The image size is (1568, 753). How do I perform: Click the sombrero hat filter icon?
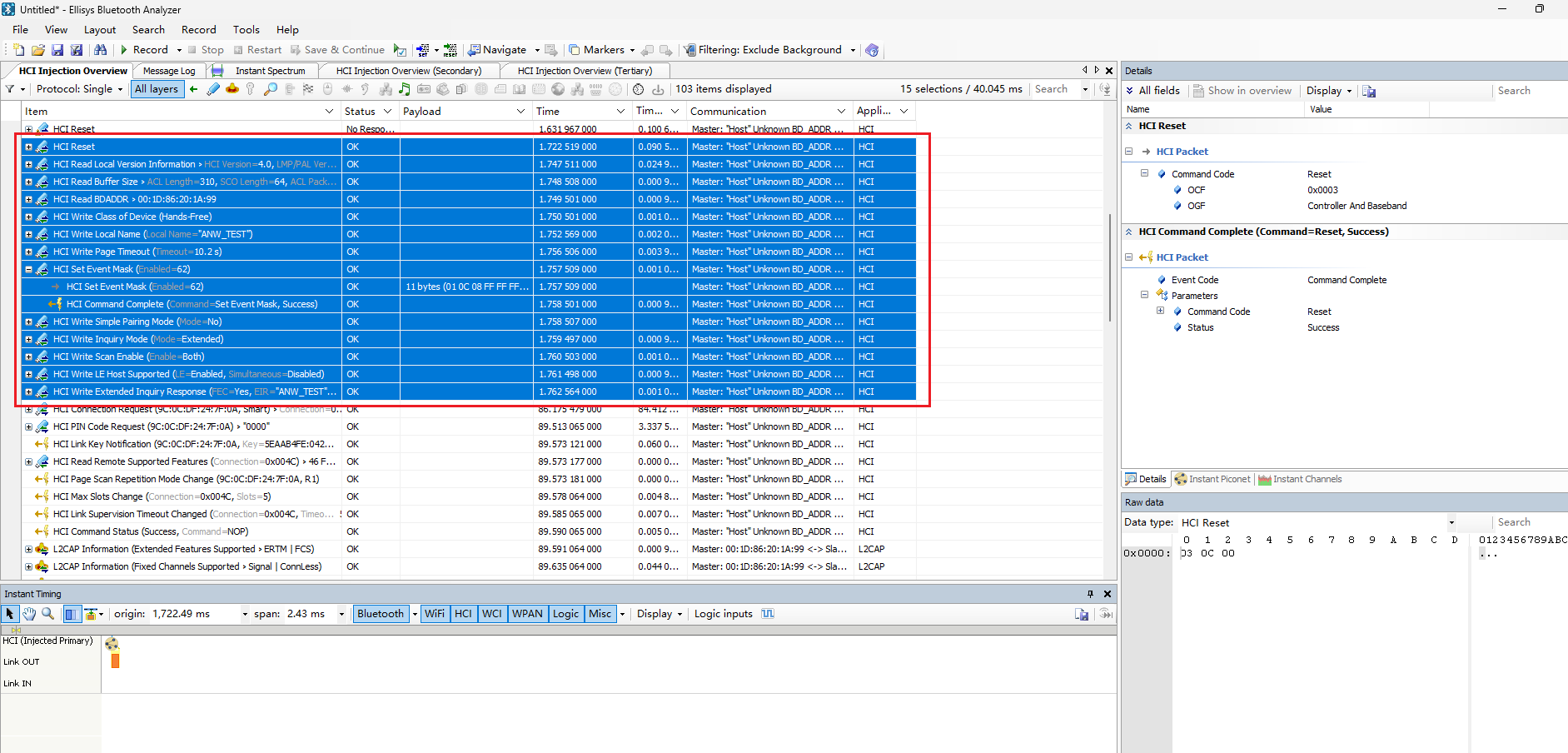click(x=232, y=89)
